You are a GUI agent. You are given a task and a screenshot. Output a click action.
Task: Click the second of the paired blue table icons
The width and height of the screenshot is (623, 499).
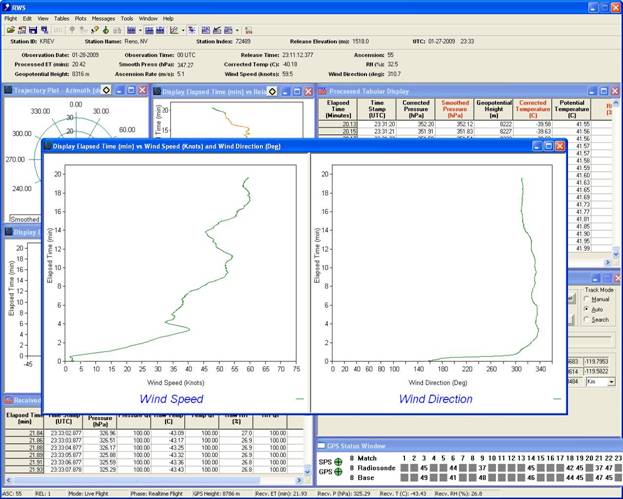(x=160, y=30)
